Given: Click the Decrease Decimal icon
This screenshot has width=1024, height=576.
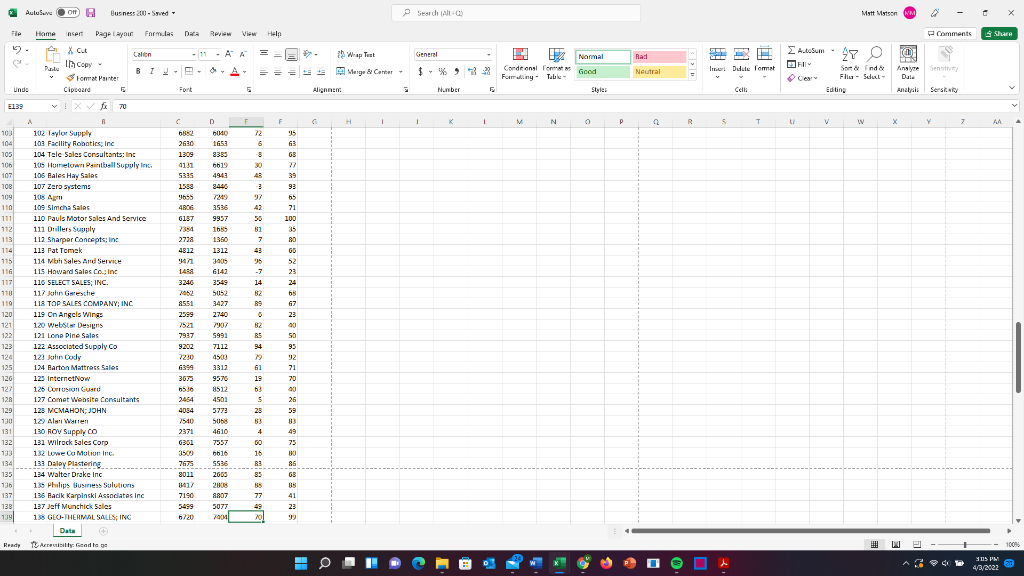Looking at the screenshot, I should coord(486,72).
